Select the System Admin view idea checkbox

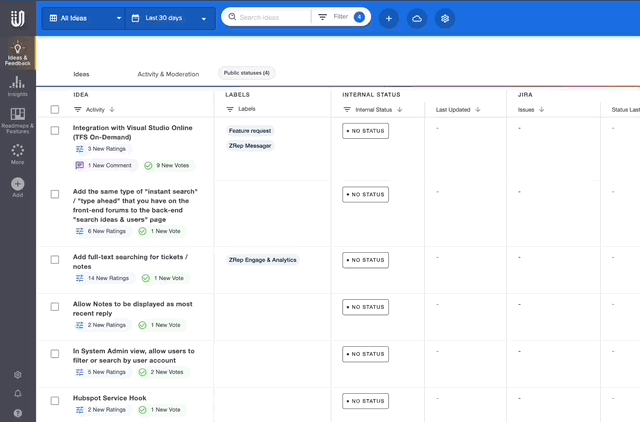55,354
